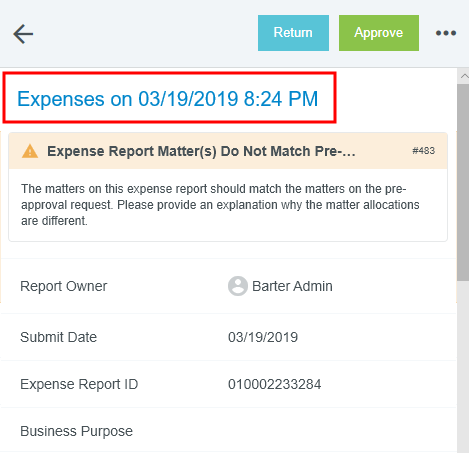Click the orange warning triangle icon

coord(30,151)
